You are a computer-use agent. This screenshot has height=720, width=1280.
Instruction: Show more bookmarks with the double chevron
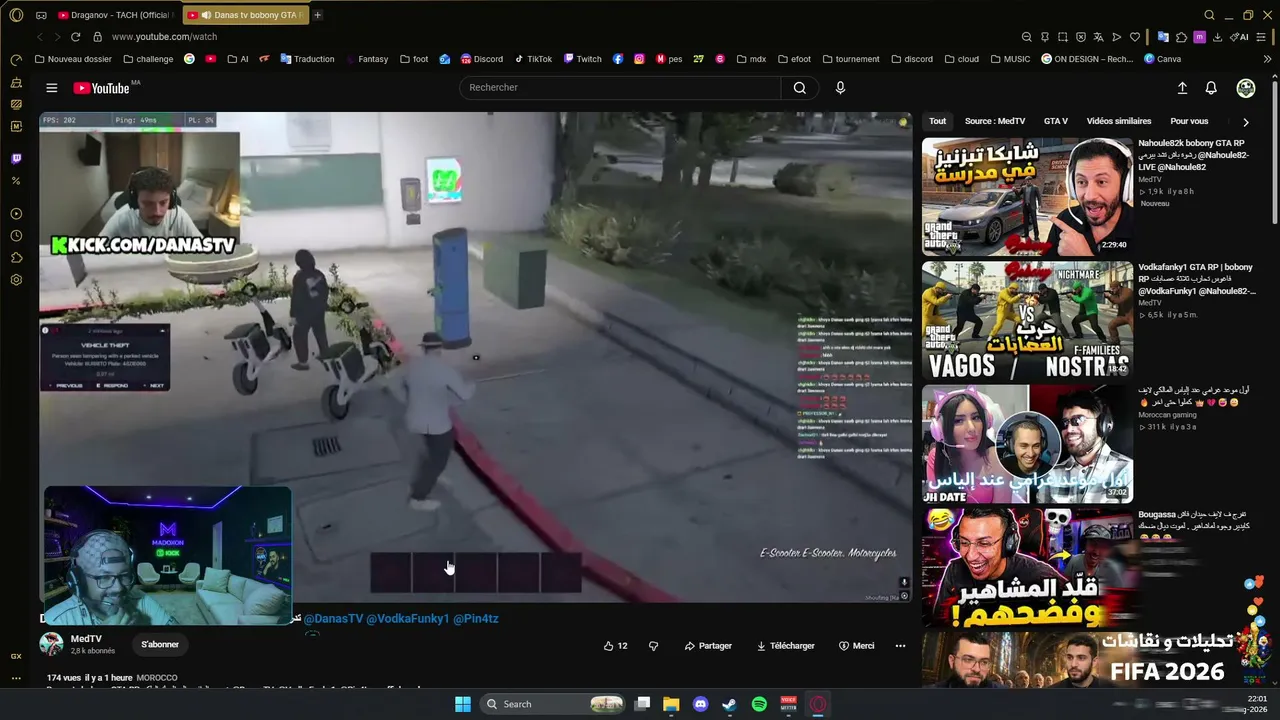click(x=1268, y=59)
